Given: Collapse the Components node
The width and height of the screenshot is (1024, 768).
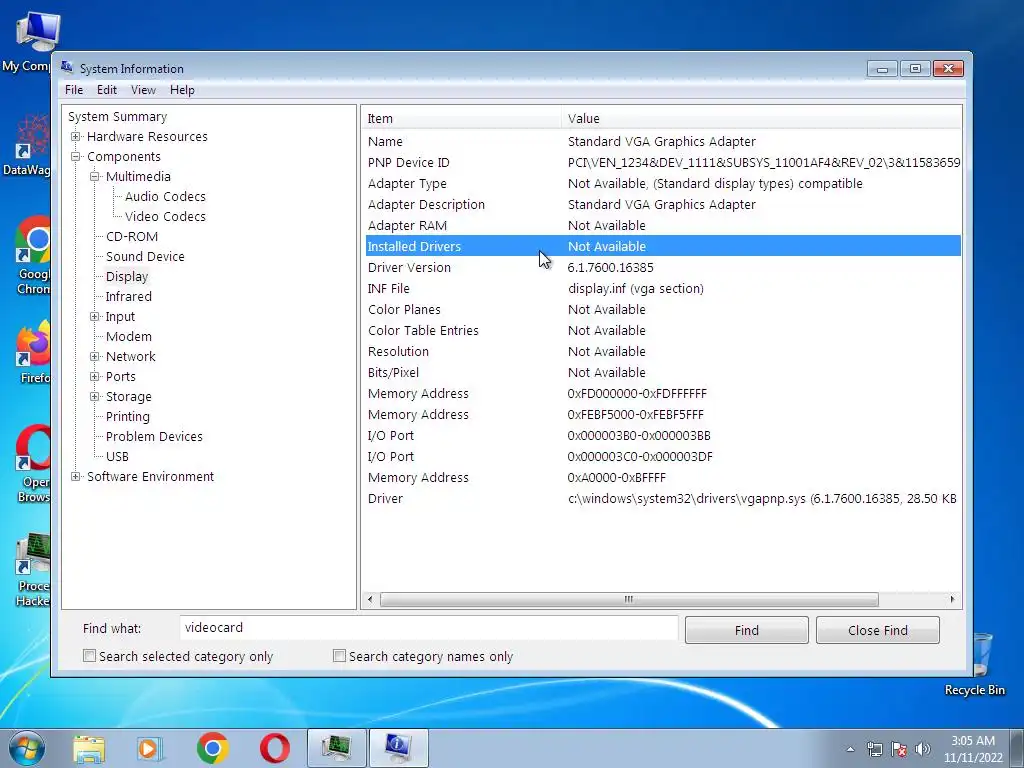Looking at the screenshot, I should tap(76, 157).
